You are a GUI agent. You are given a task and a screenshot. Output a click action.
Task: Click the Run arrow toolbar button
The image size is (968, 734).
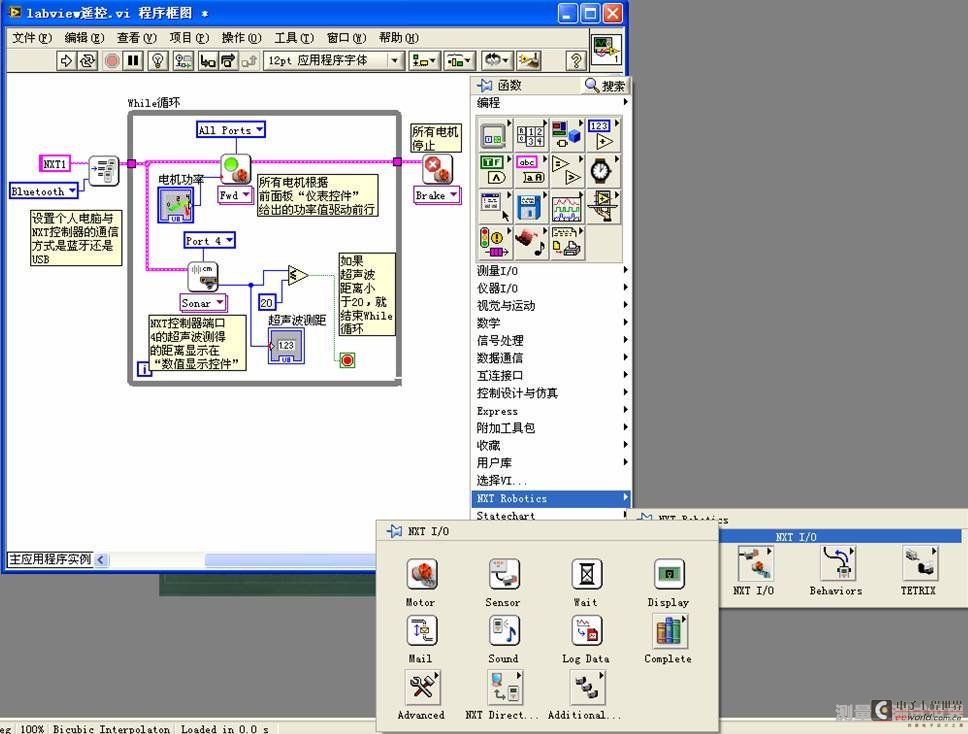pos(65,60)
